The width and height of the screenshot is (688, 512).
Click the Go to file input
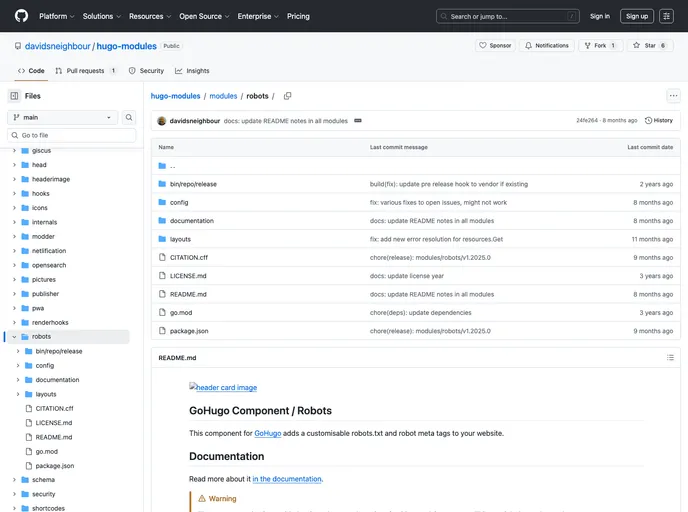[x=72, y=135]
